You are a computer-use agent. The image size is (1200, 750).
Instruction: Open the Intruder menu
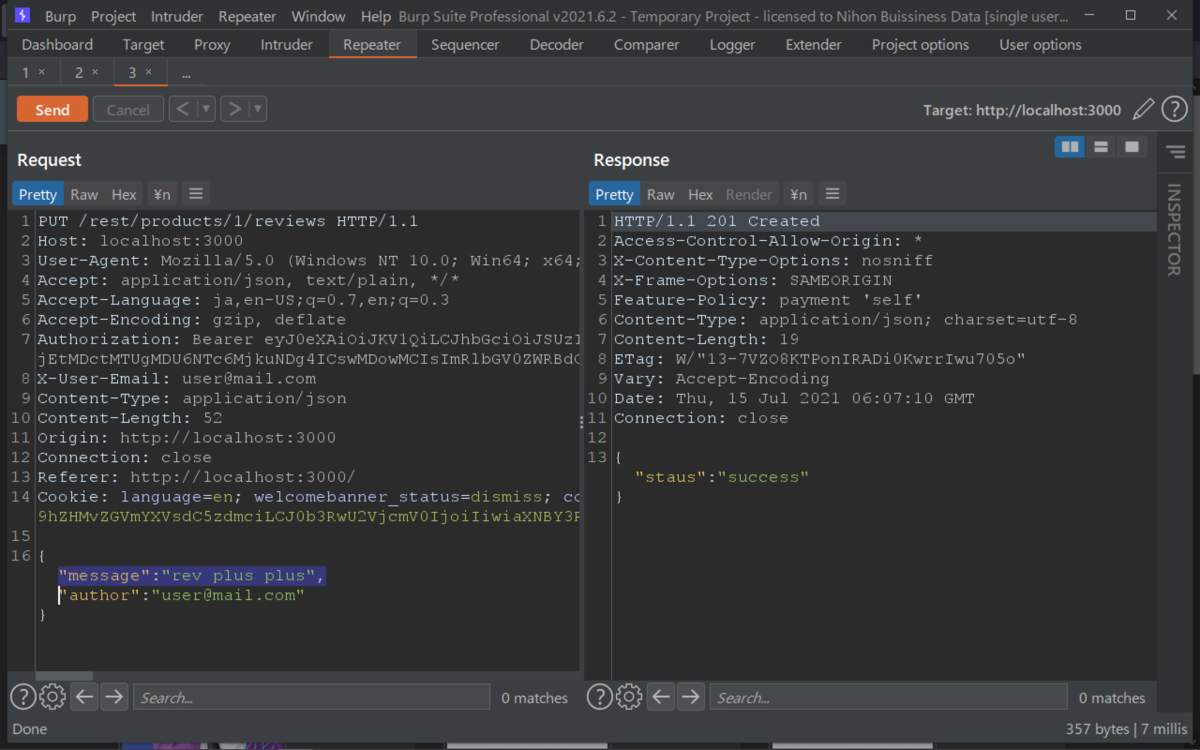click(x=177, y=16)
